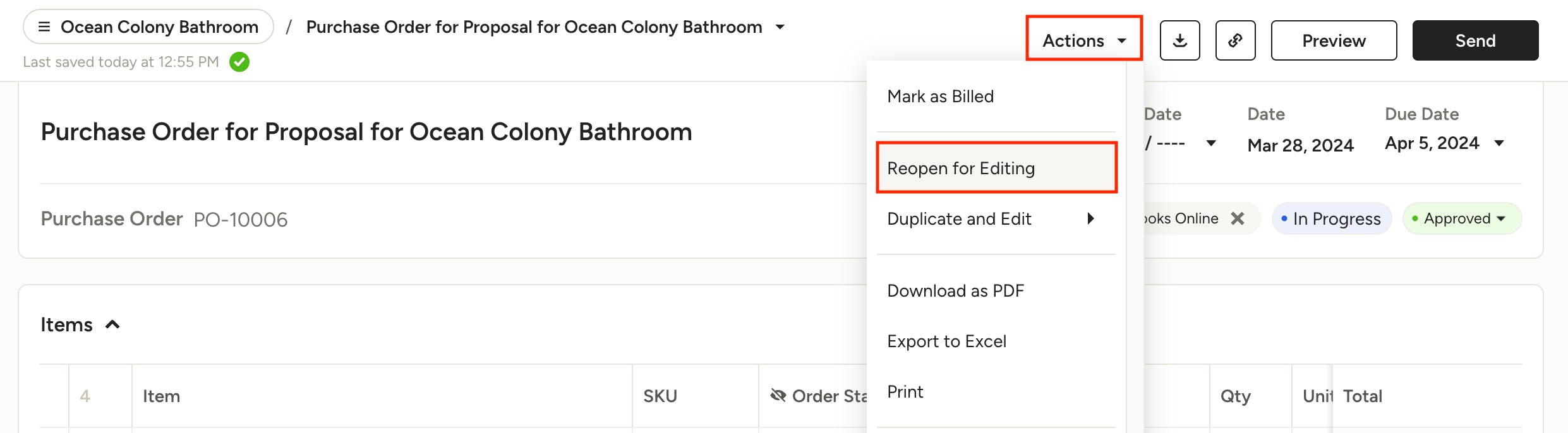Click the hidden eye icon on Order Status column
The height and width of the screenshot is (433, 1568).
pyautogui.click(x=778, y=396)
